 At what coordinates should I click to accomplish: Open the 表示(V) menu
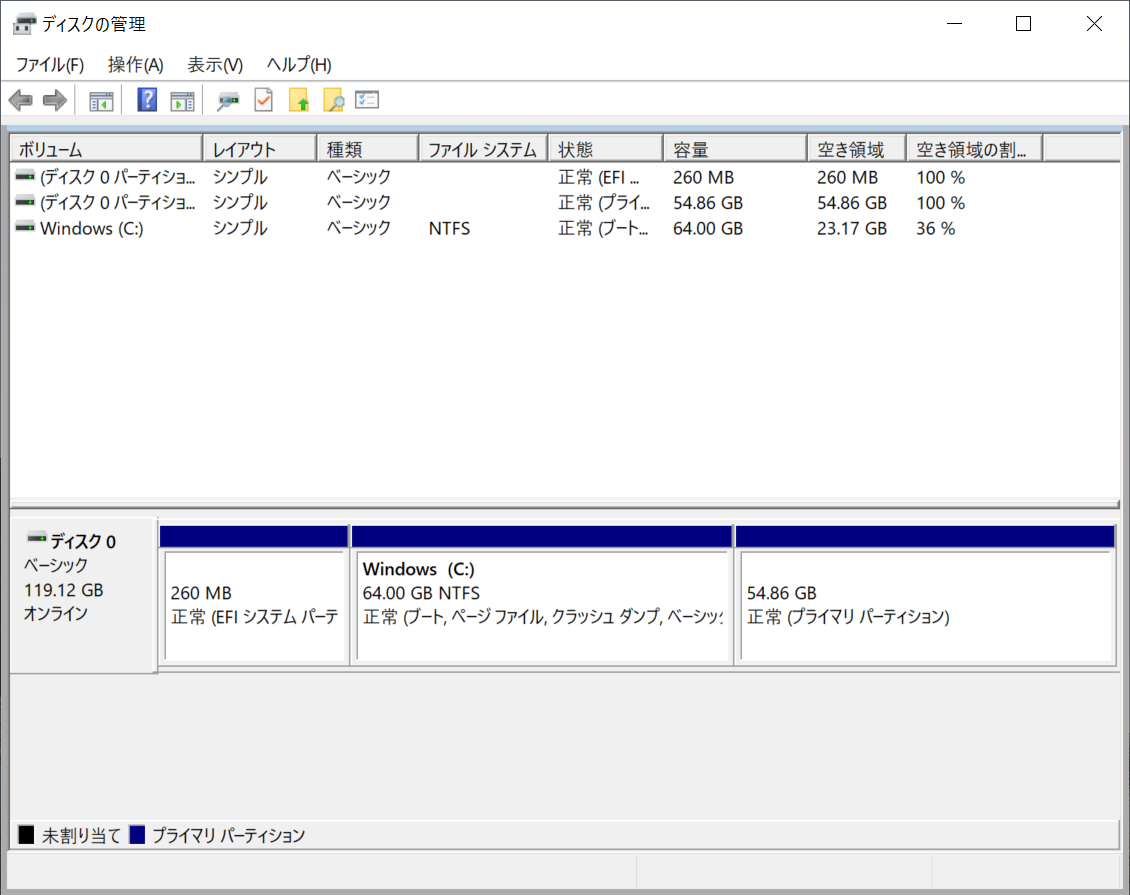point(215,64)
